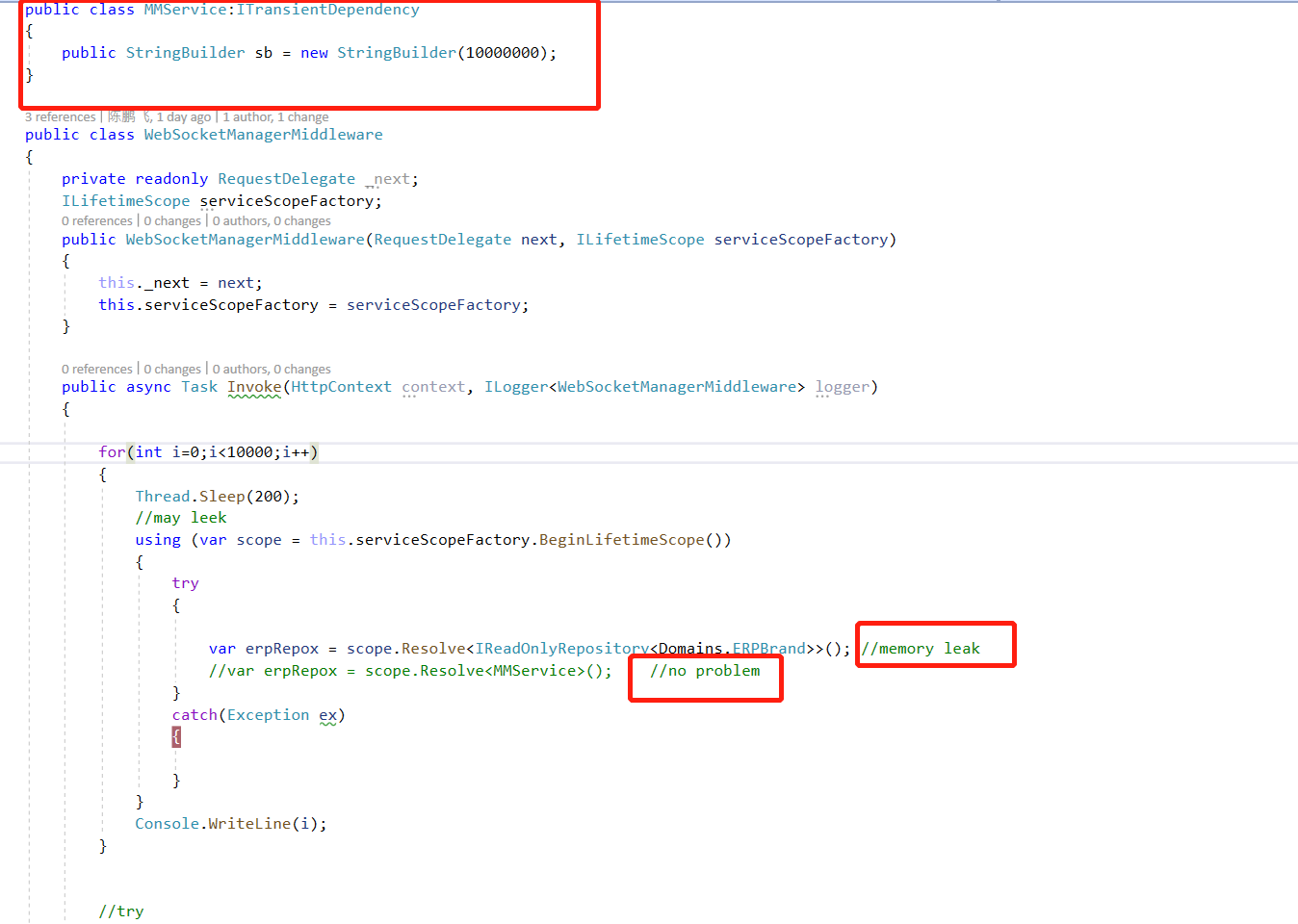Place cursor on the MMService class name
1298x924 pixels.
(x=185, y=10)
